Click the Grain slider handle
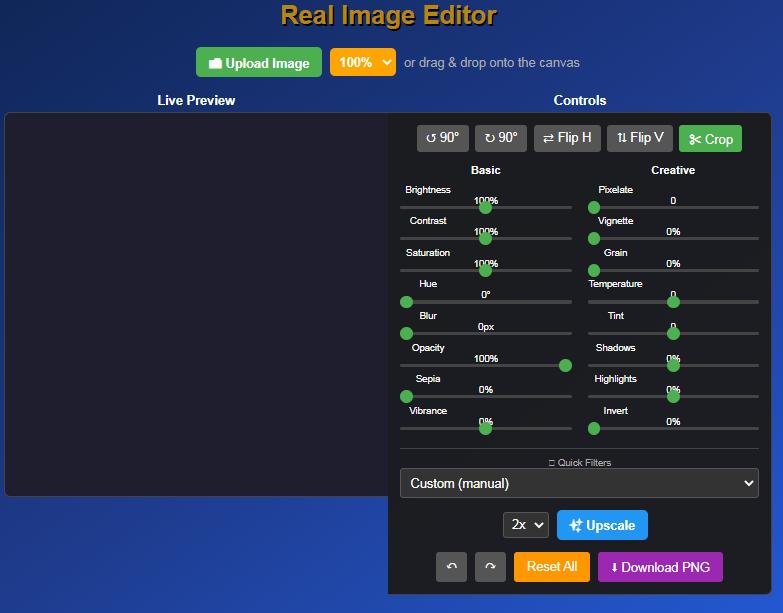783x613 pixels. point(594,271)
